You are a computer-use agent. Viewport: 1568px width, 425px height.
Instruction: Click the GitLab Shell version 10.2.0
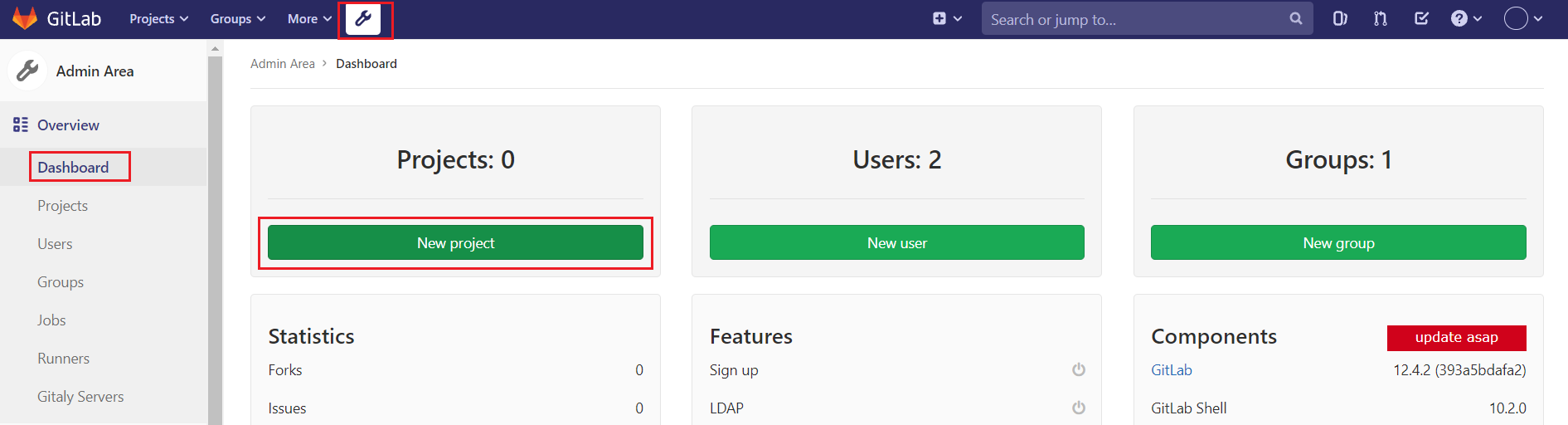point(1507,408)
